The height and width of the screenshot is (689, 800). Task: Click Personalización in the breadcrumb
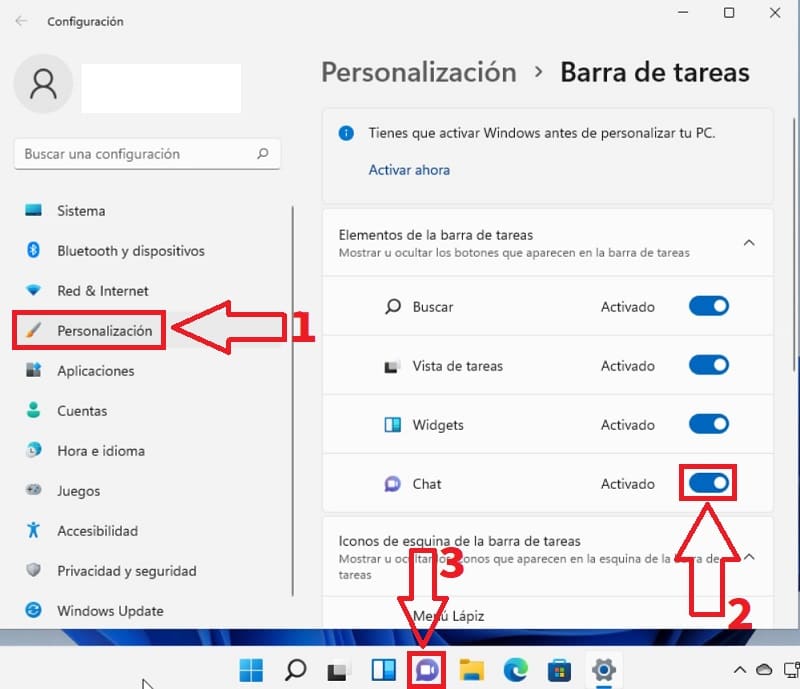coord(419,72)
